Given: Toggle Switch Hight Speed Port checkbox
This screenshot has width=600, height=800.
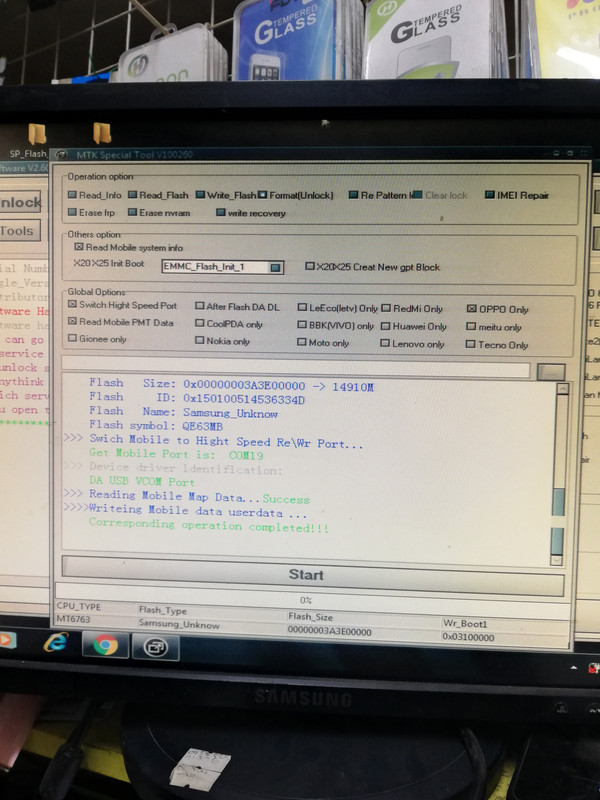Looking at the screenshot, I should [72, 305].
